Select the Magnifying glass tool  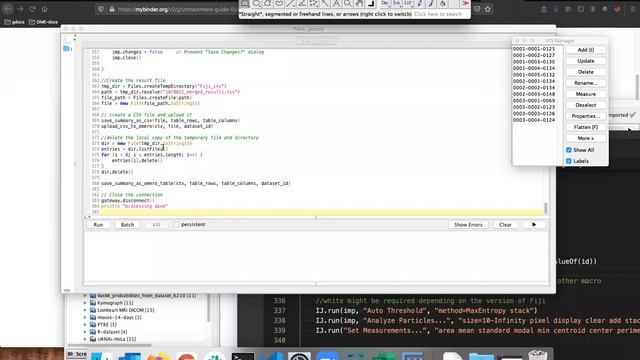pyautogui.click(x=348, y=4)
